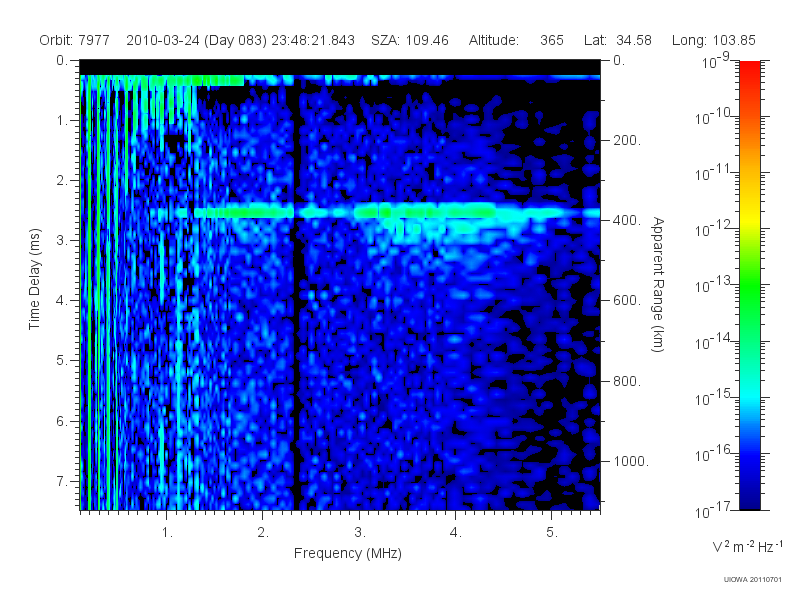The width and height of the screenshot is (800, 600).
Task: Click the altitude value '365'
Action: (x=552, y=40)
